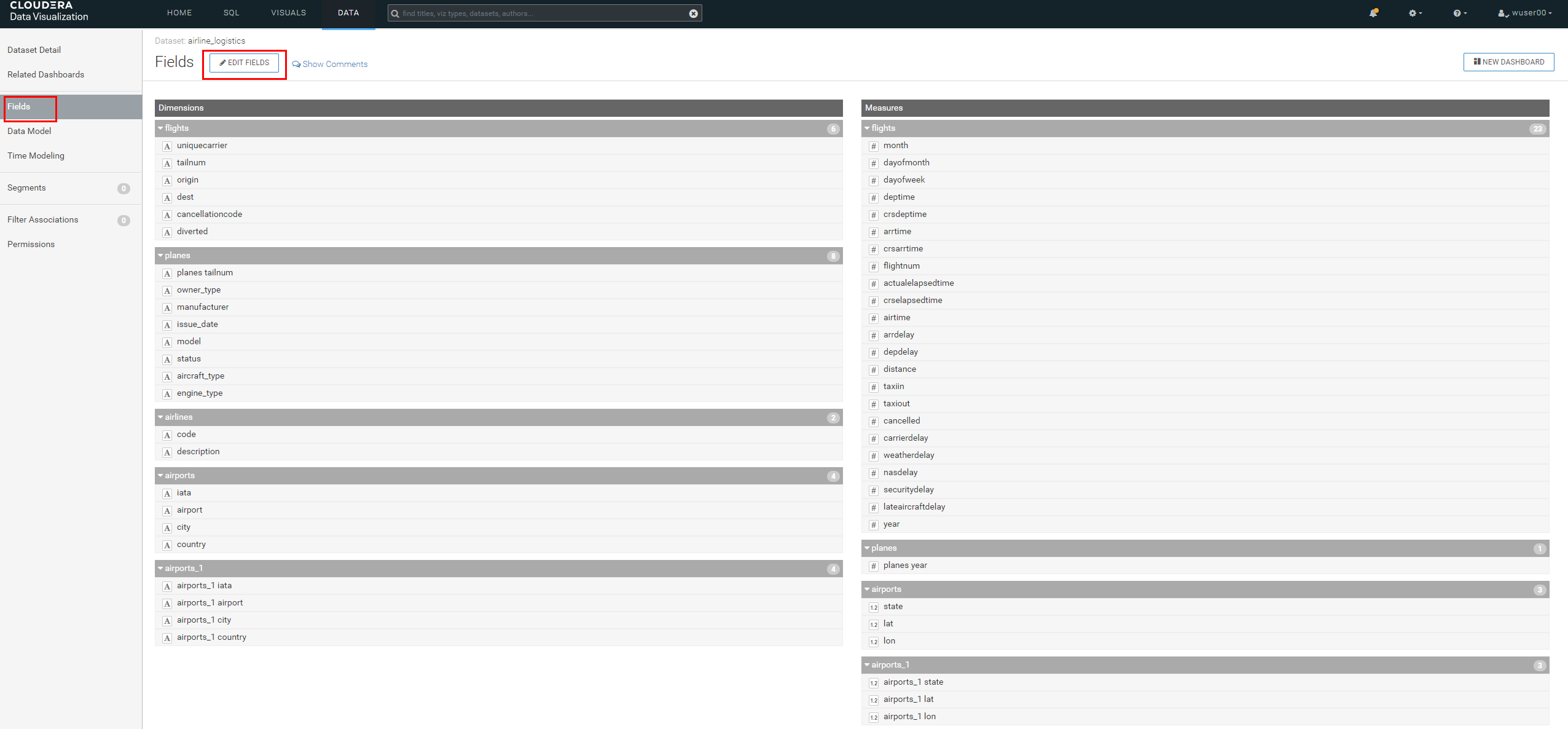This screenshot has width=1568, height=729.
Task: Focus the find titles search field
Action: pyautogui.click(x=541, y=14)
